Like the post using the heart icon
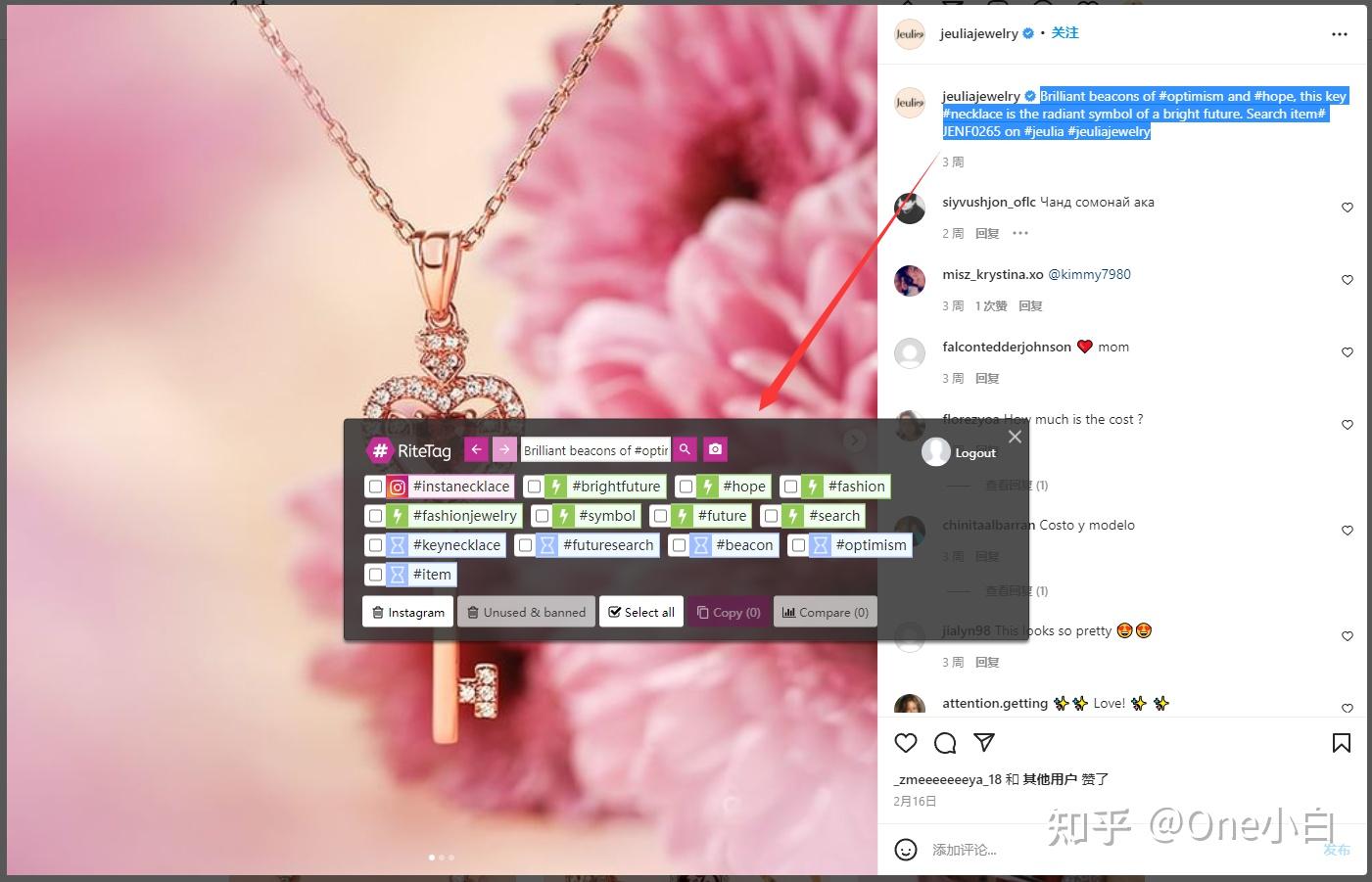1372x882 pixels. pos(905,743)
